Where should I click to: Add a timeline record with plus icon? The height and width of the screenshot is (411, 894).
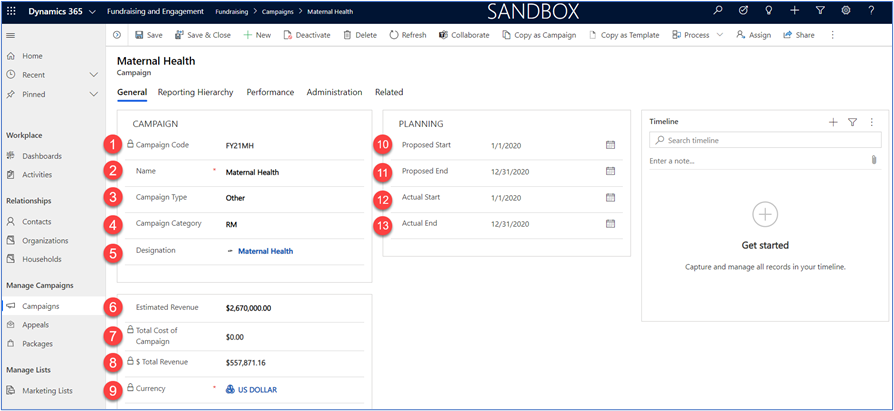(x=833, y=121)
